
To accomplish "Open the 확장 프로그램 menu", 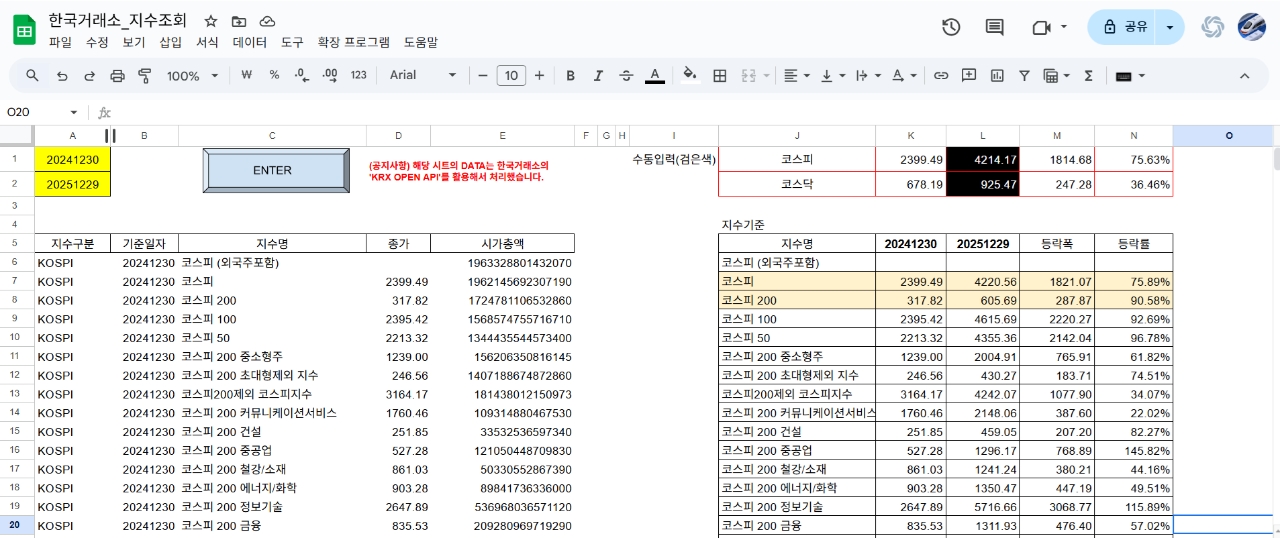I will pyautogui.click(x=353, y=42).
